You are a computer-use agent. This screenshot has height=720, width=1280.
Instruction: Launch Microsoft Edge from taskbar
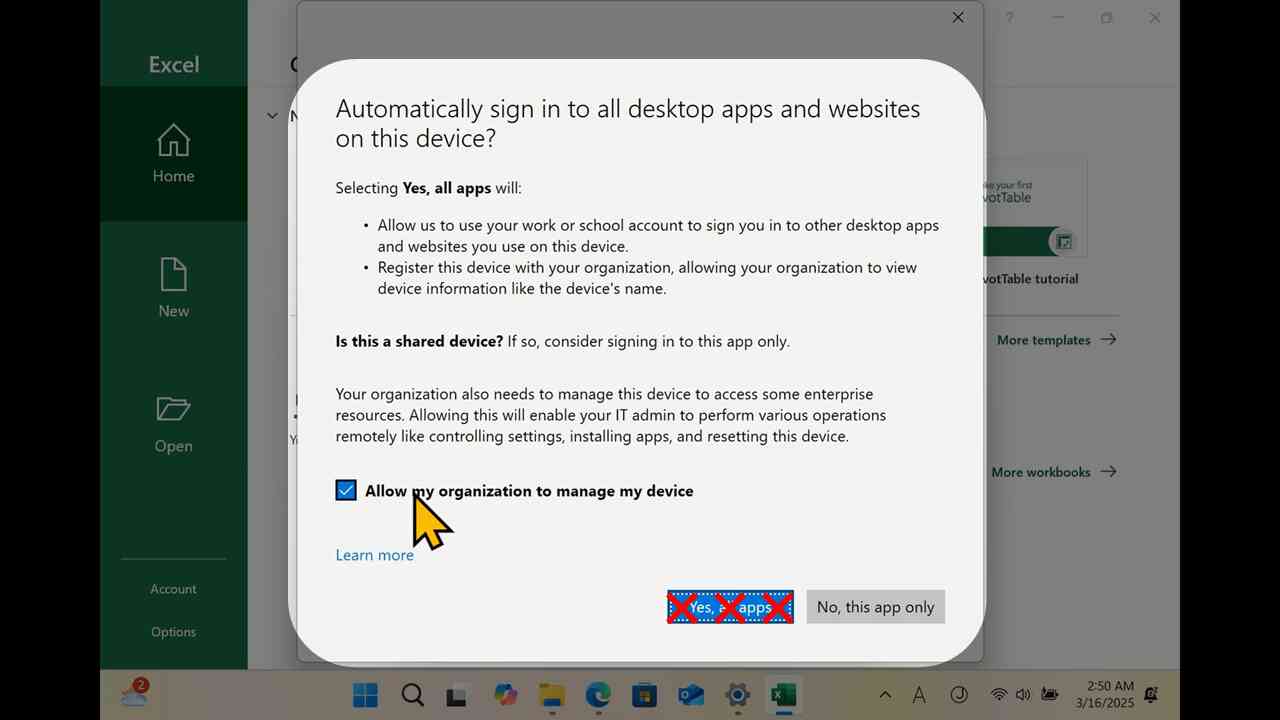(x=598, y=695)
